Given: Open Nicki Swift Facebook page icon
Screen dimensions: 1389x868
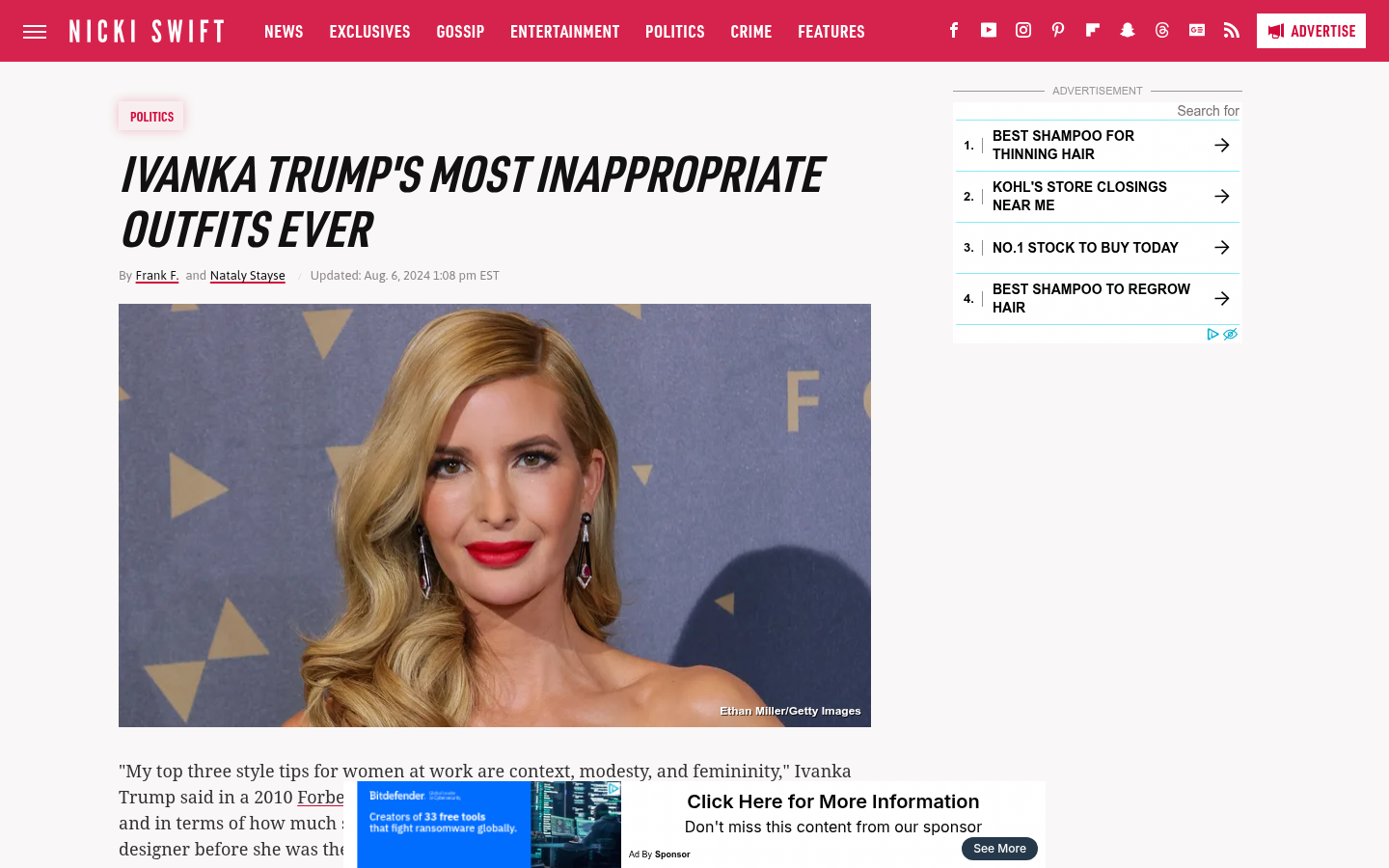Looking at the screenshot, I should (x=954, y=30).
